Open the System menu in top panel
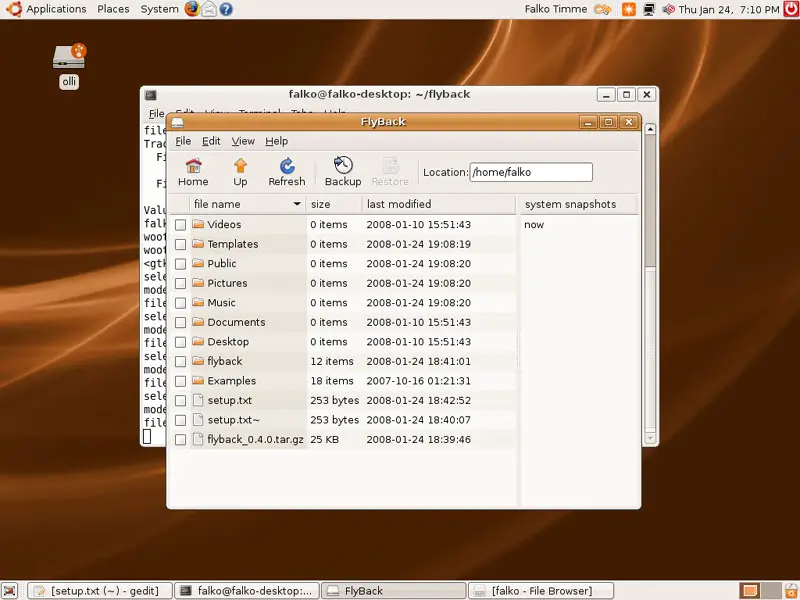 [x=159, y=9]
